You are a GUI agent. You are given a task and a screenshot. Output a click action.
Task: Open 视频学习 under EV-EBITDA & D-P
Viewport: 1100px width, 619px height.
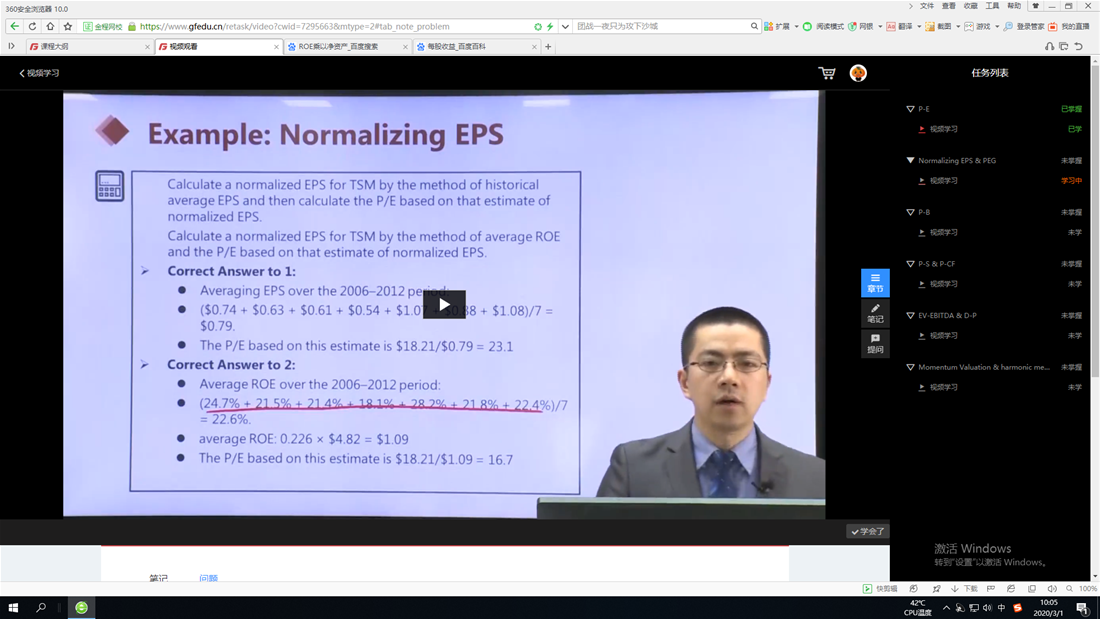pos(944,335)
